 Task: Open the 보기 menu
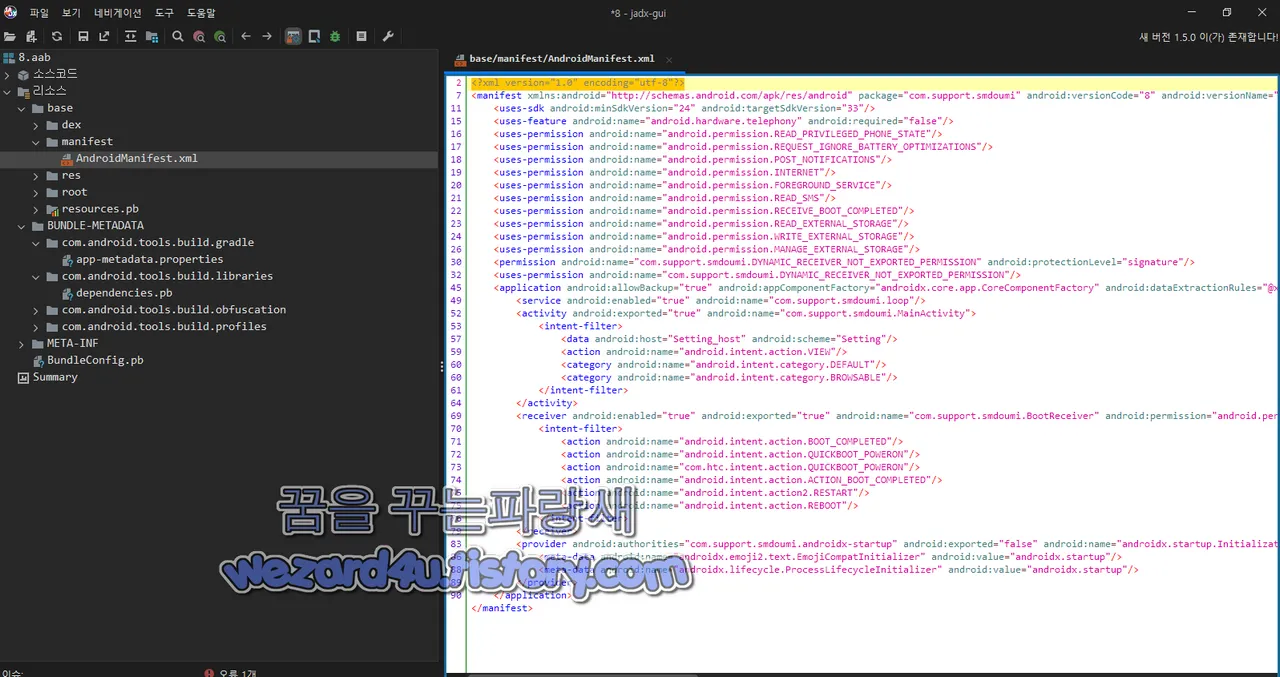(71, 13)
